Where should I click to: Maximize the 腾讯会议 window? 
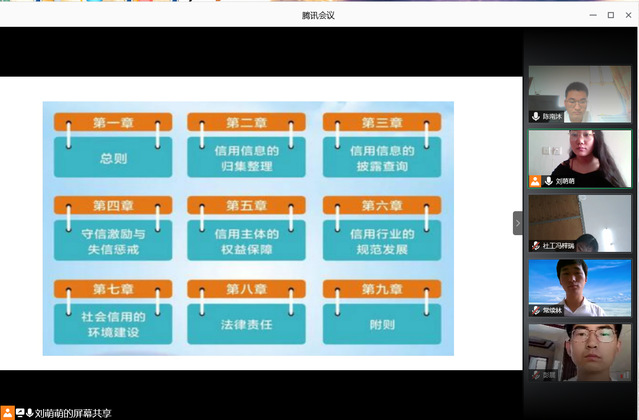610,15
